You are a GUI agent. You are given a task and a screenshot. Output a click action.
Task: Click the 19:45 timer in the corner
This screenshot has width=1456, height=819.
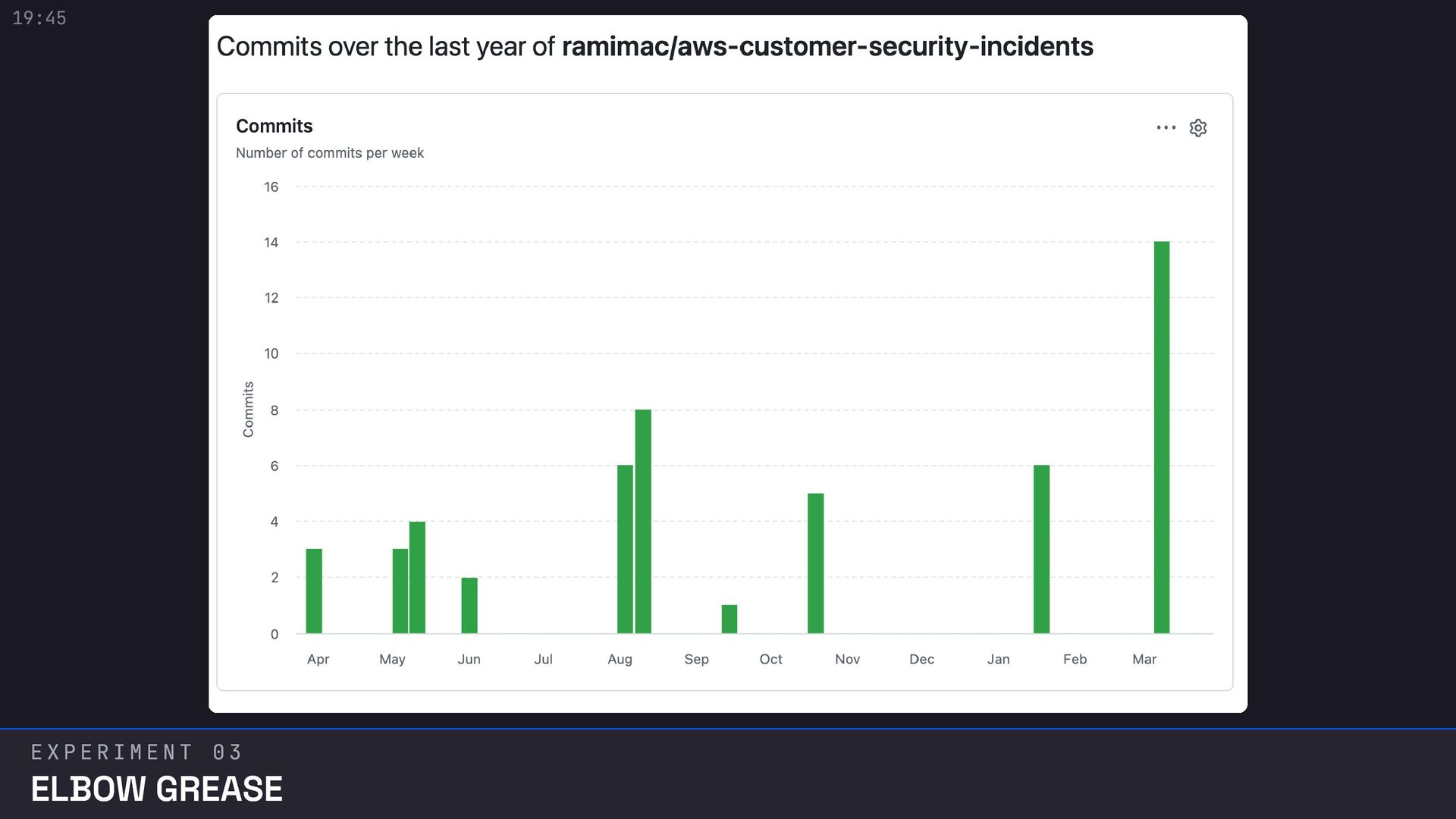39,18
